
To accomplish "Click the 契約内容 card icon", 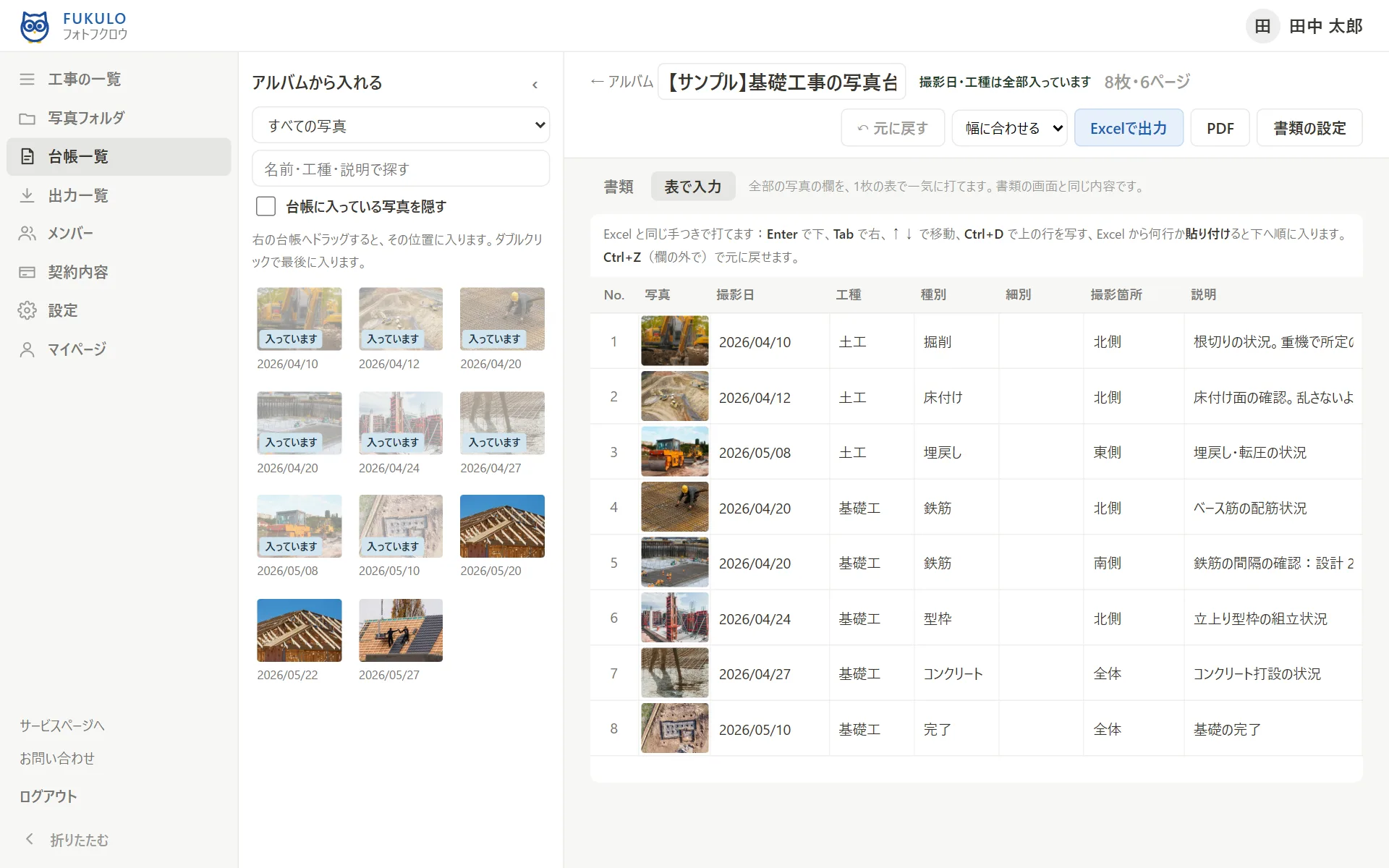I will tap(27, 272).
